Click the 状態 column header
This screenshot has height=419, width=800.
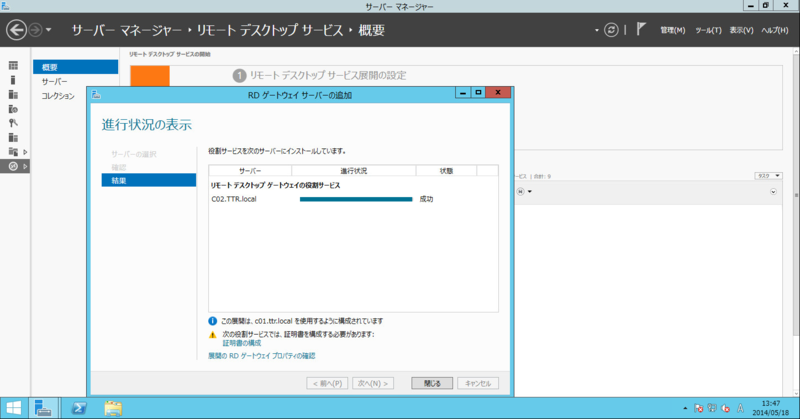pyautogui.click(x=446, y=171)
